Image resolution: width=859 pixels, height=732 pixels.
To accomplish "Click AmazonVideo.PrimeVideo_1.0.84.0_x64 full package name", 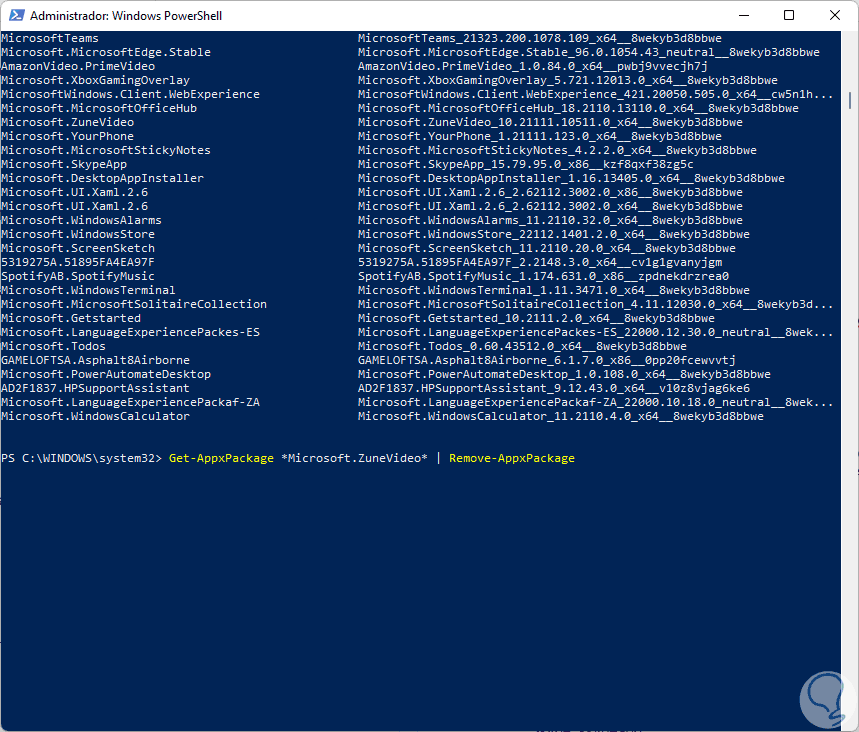I will click(x=532, y=66).
